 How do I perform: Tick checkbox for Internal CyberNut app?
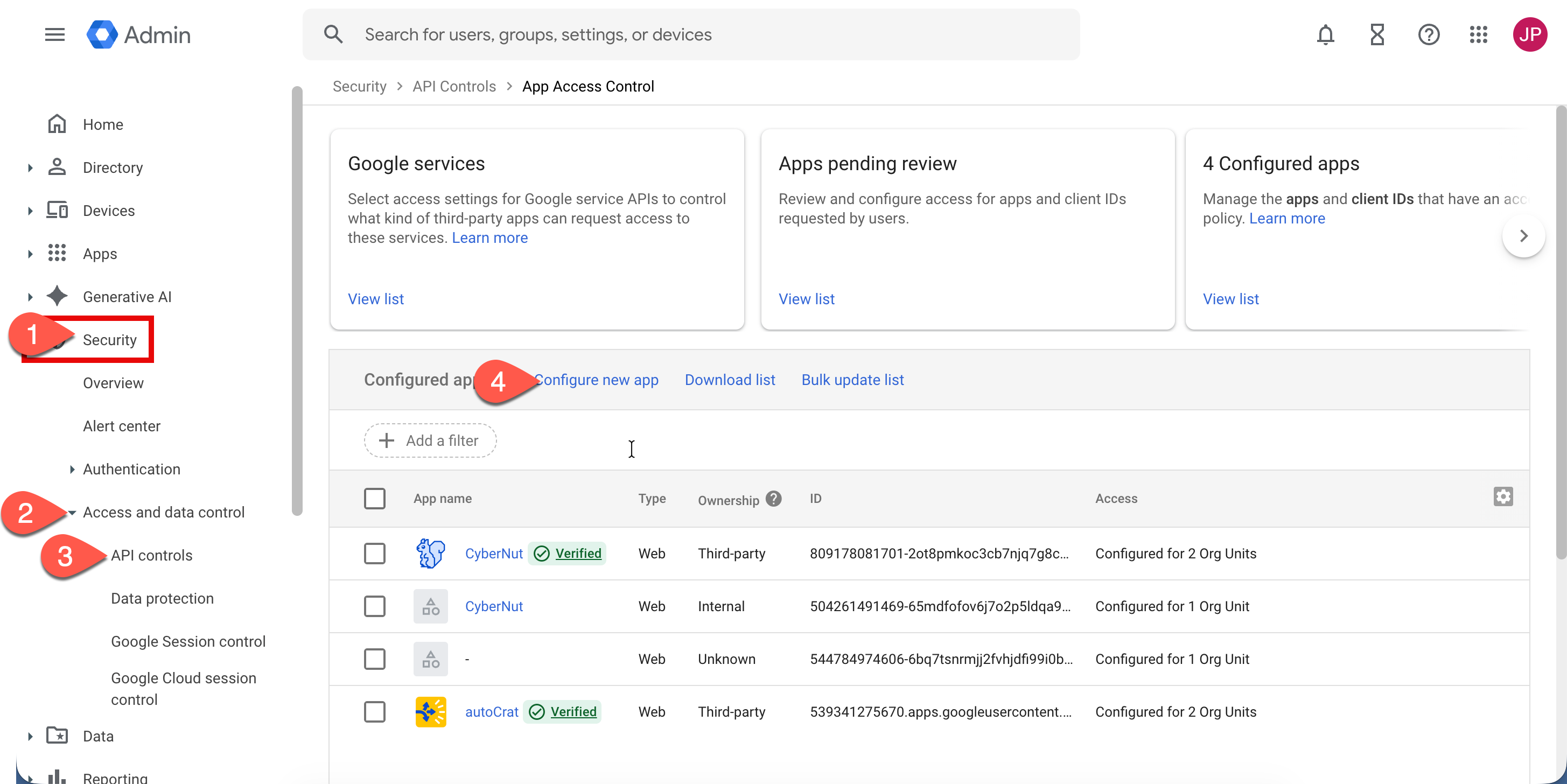tap(374, 606)
